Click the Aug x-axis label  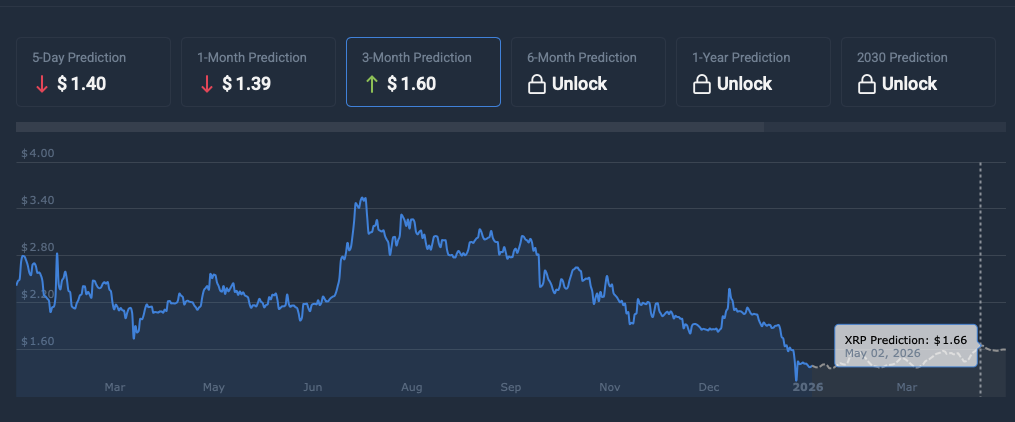pos(412,387)
